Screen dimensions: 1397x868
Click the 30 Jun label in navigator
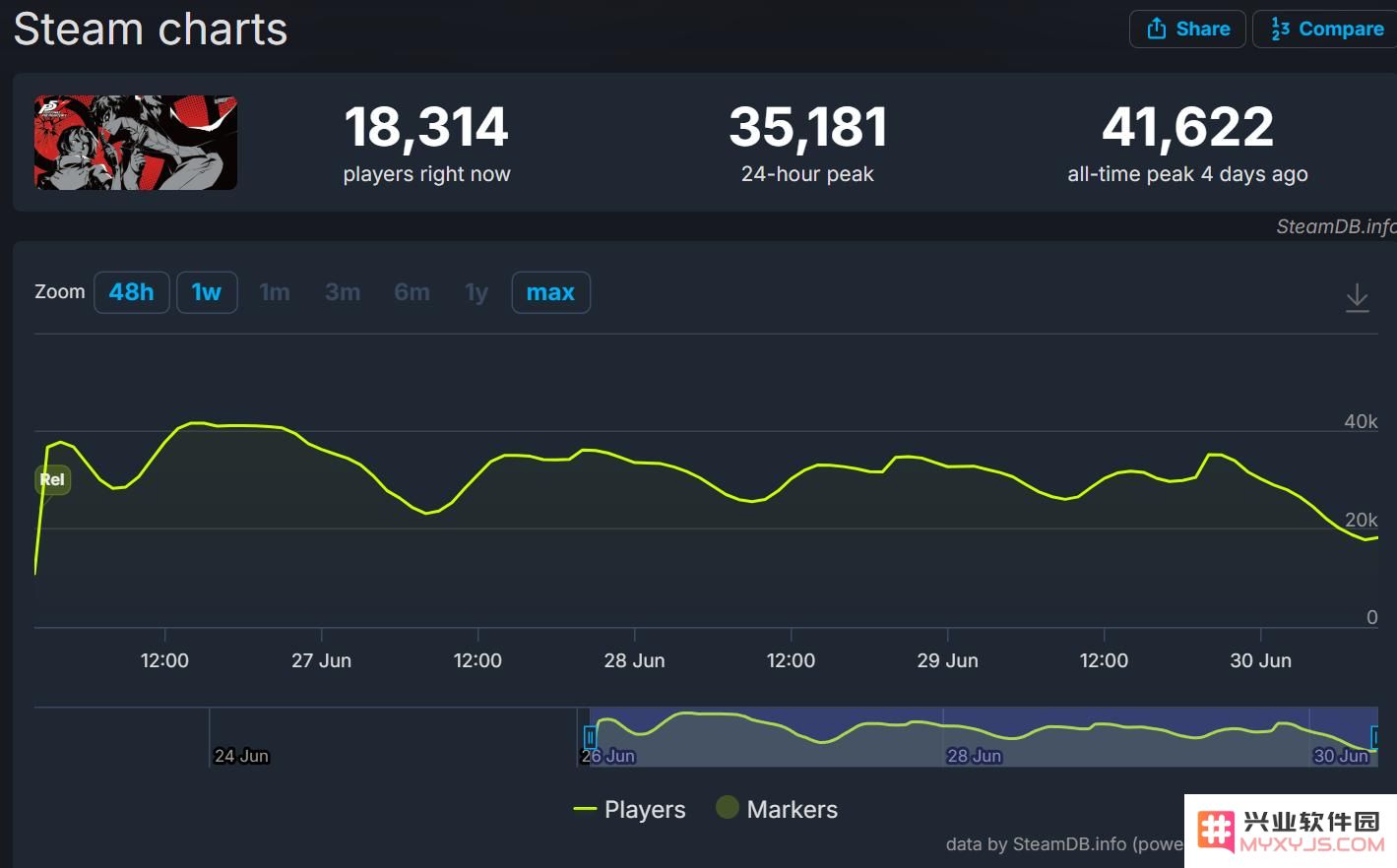1341,756
